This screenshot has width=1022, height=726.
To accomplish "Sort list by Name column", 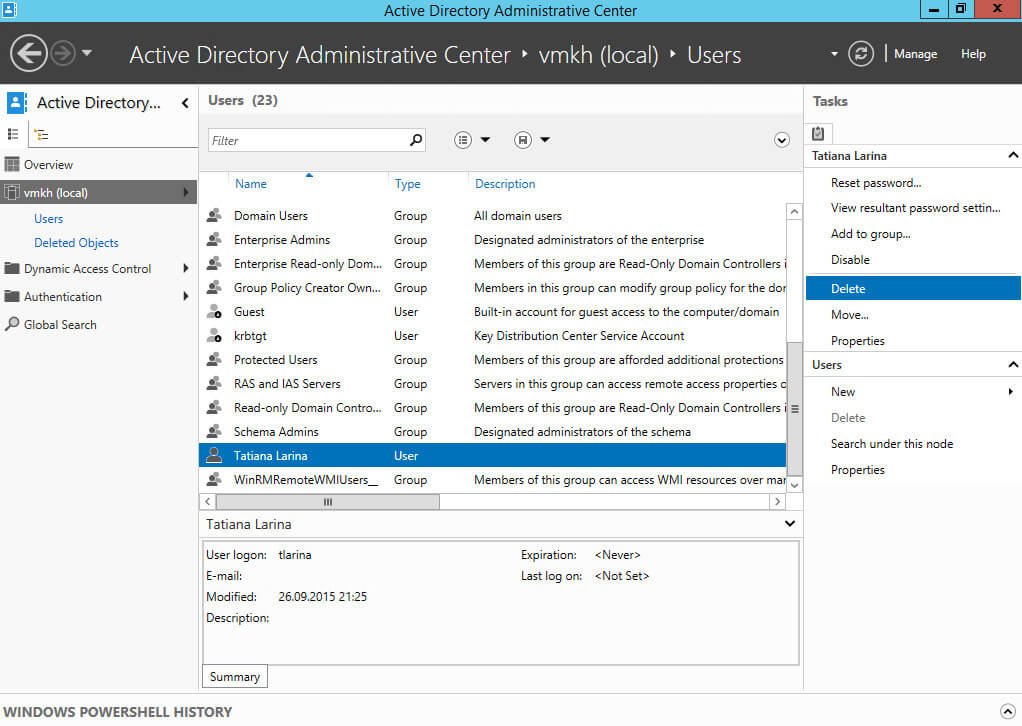I will coord(251,184).
